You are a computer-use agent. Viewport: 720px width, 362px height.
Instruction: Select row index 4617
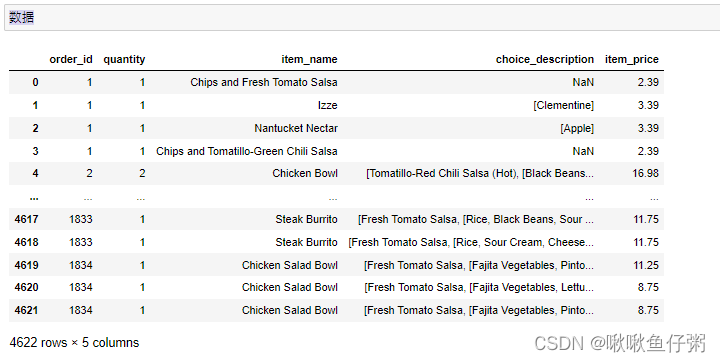point(26,219)
